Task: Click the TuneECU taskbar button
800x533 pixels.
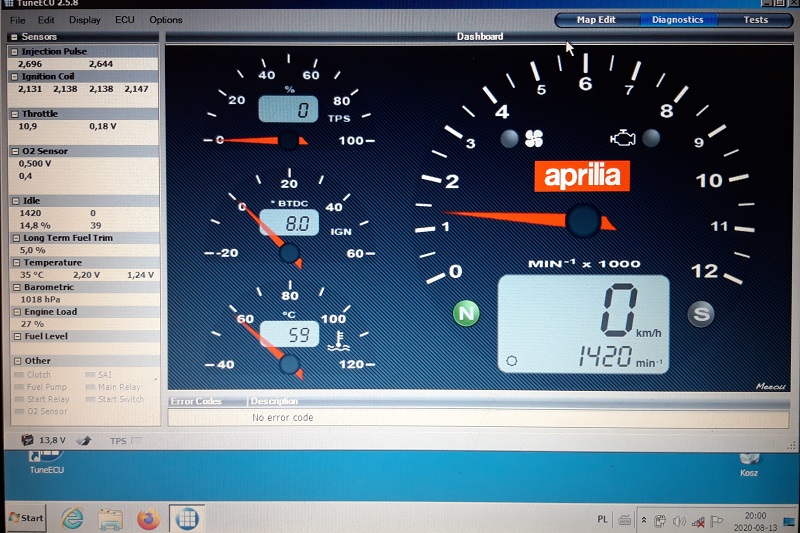Action: click(x=187, y=519)
